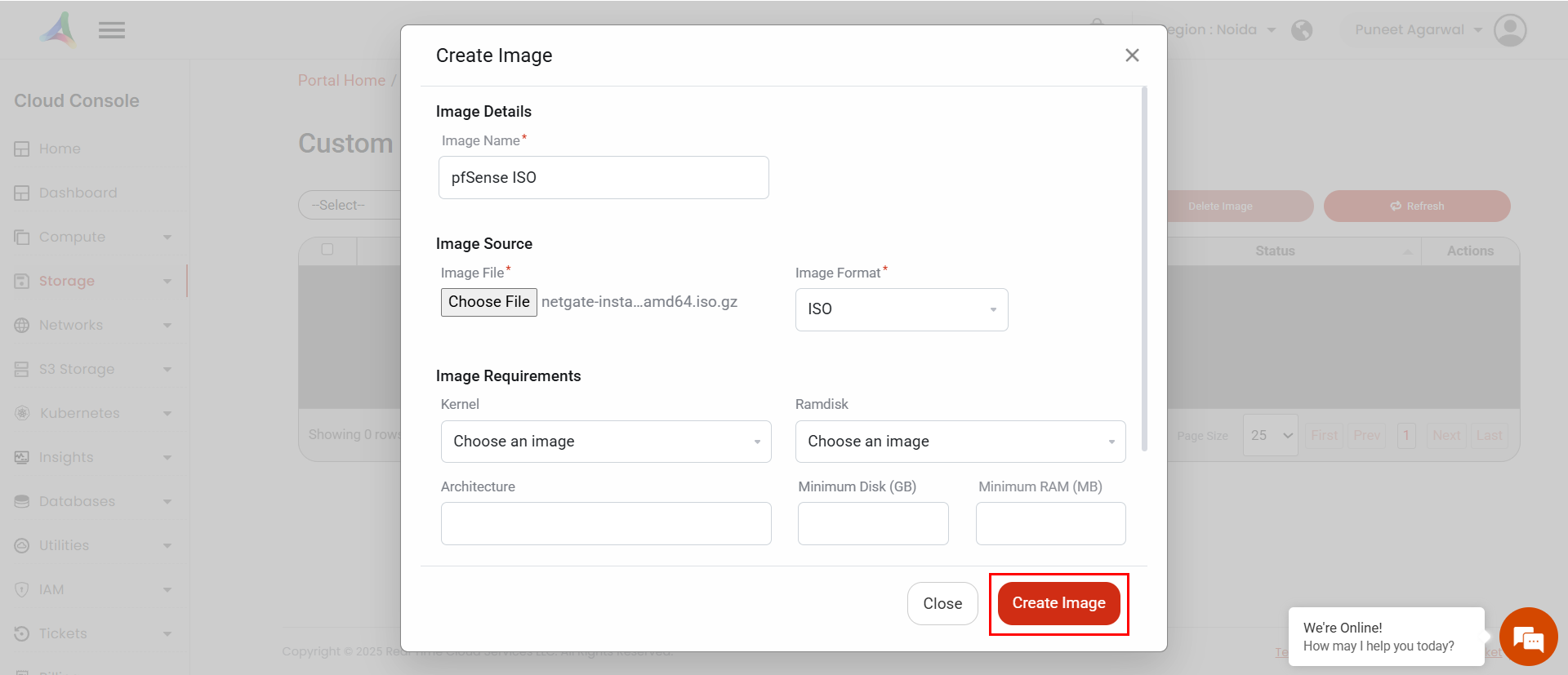Click the Kubernetes sidebar icon
This screenshot has width=1568, height=675.
(x=22, y=414)
